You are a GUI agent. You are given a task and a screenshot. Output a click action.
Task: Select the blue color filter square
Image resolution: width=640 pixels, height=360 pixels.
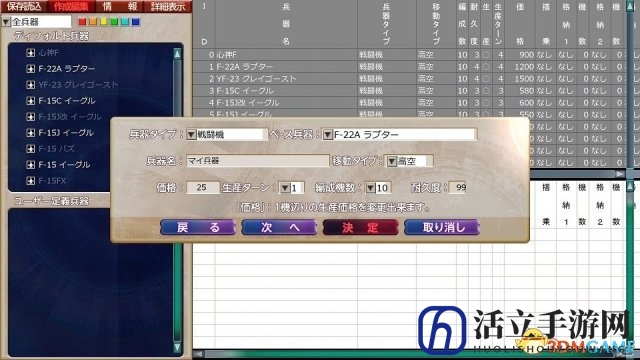pos(136,22)
